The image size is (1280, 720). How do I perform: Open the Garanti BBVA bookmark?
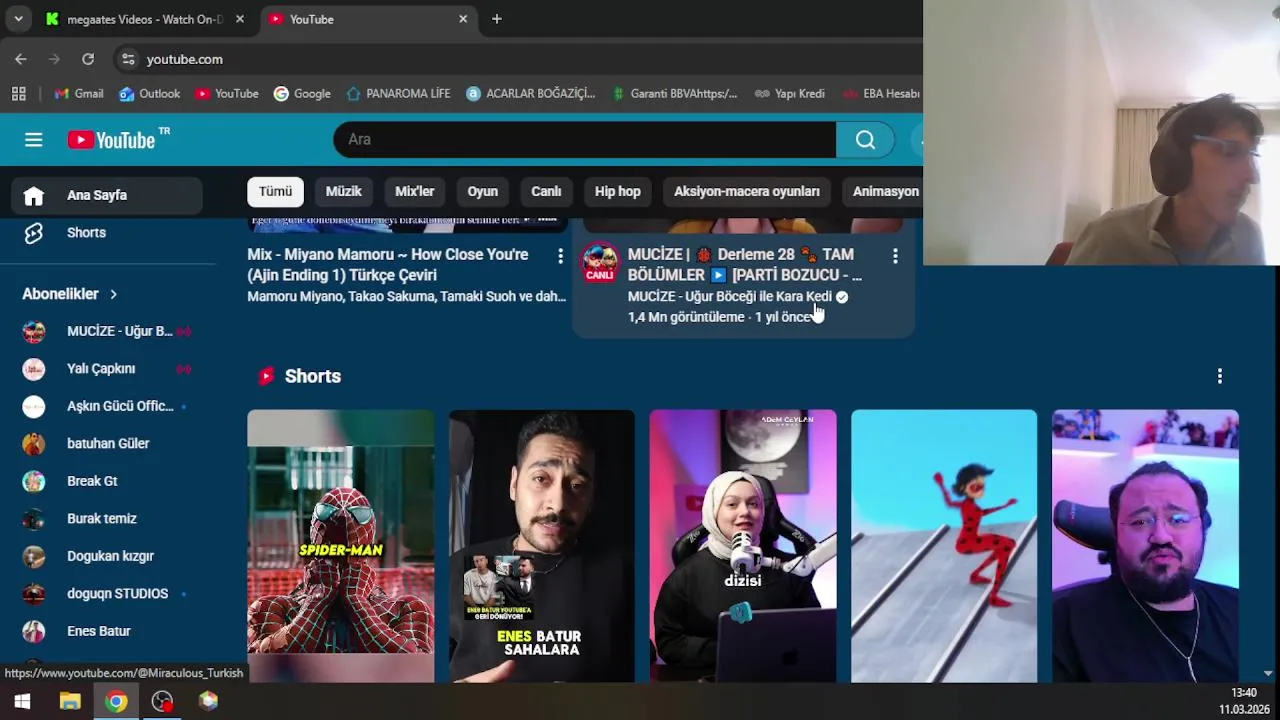673,93
